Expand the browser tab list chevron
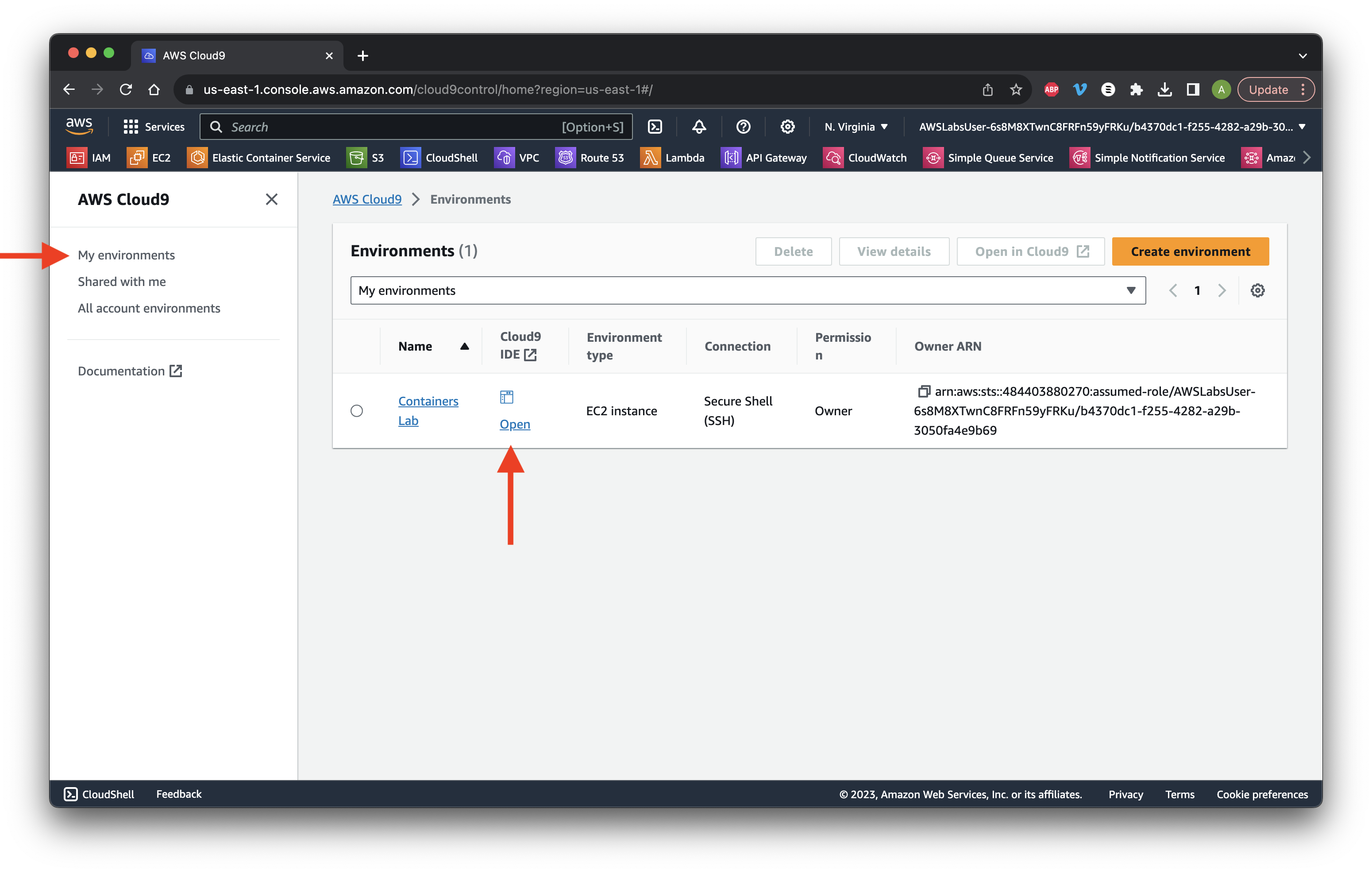 click(1303, 55)
